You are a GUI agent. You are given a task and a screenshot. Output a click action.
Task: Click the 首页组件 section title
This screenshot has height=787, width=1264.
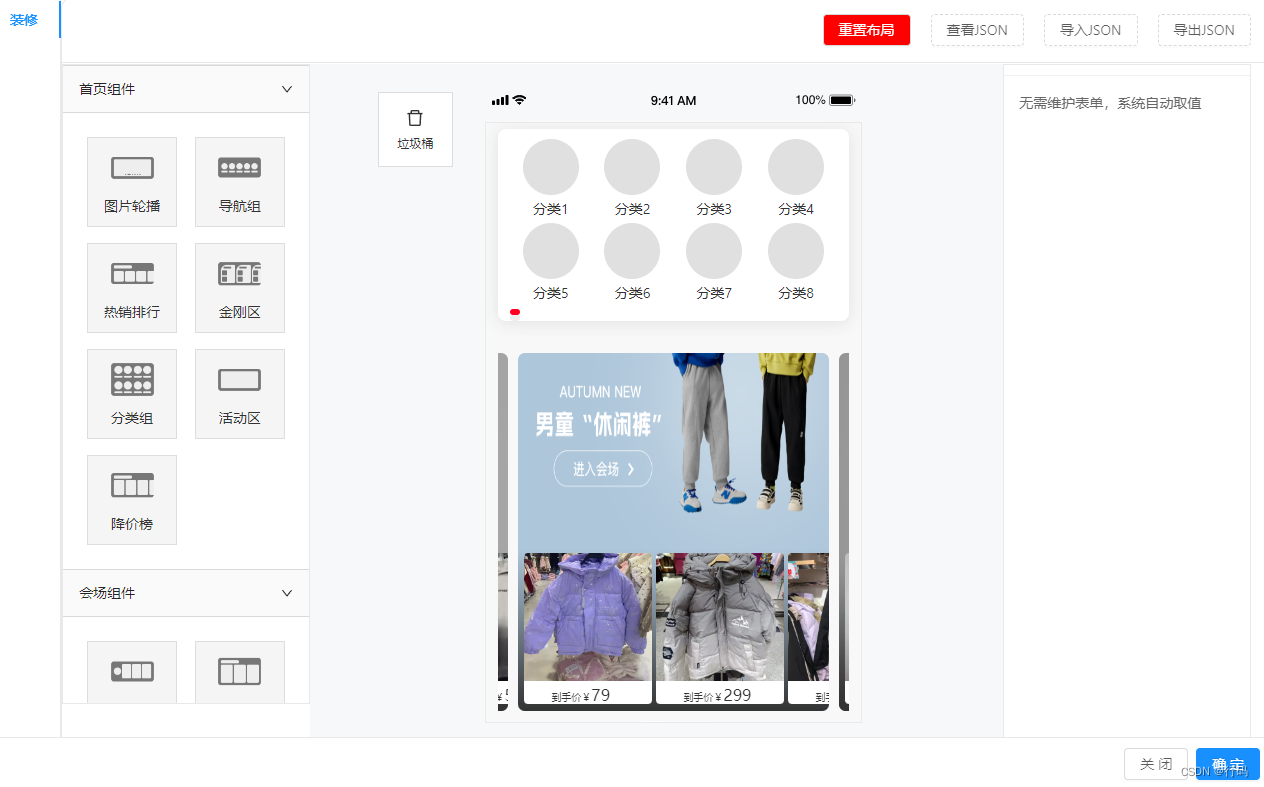pyautogui.click(x=107, y=89)
